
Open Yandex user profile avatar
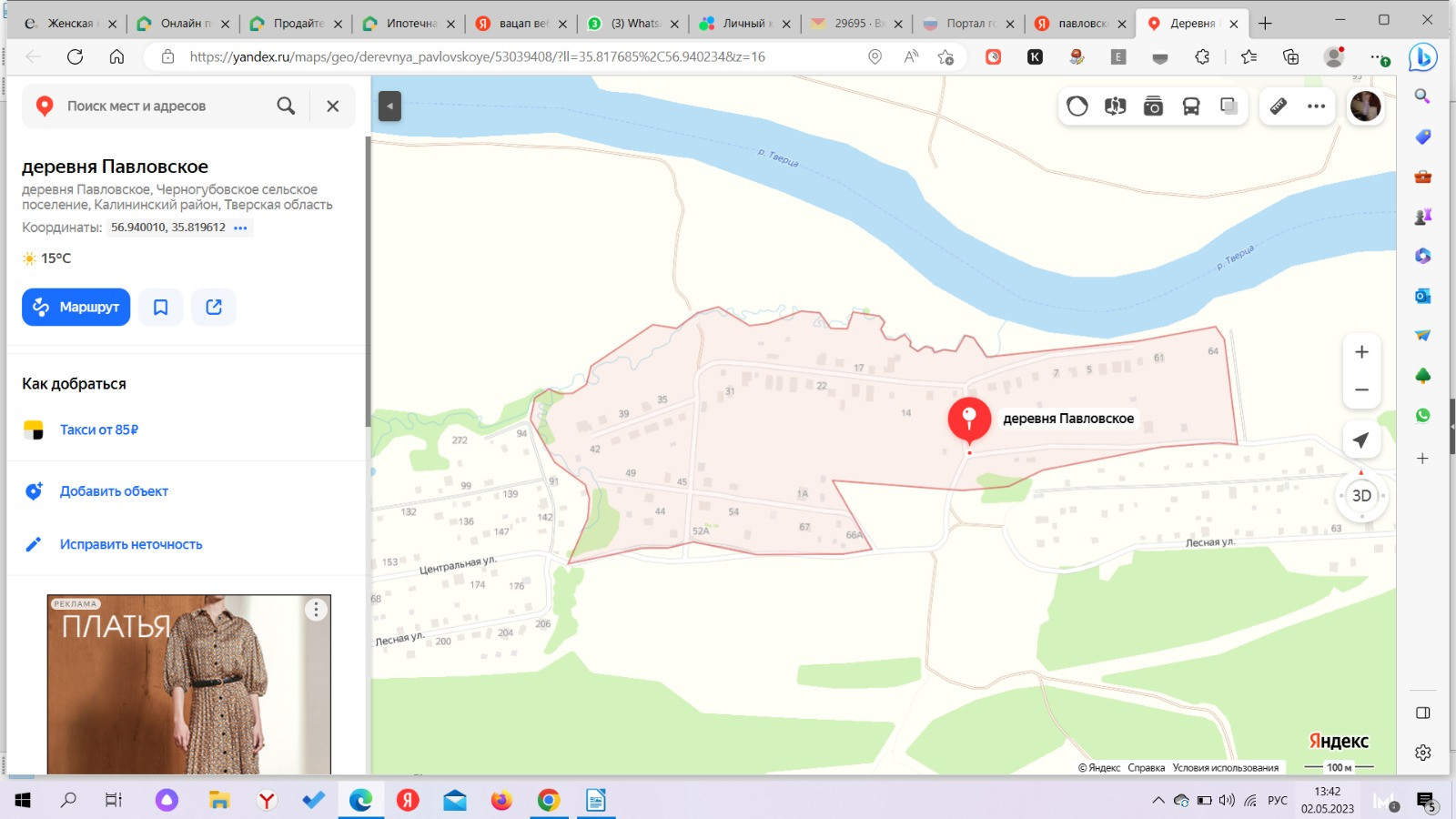[x=1365, y=106]
